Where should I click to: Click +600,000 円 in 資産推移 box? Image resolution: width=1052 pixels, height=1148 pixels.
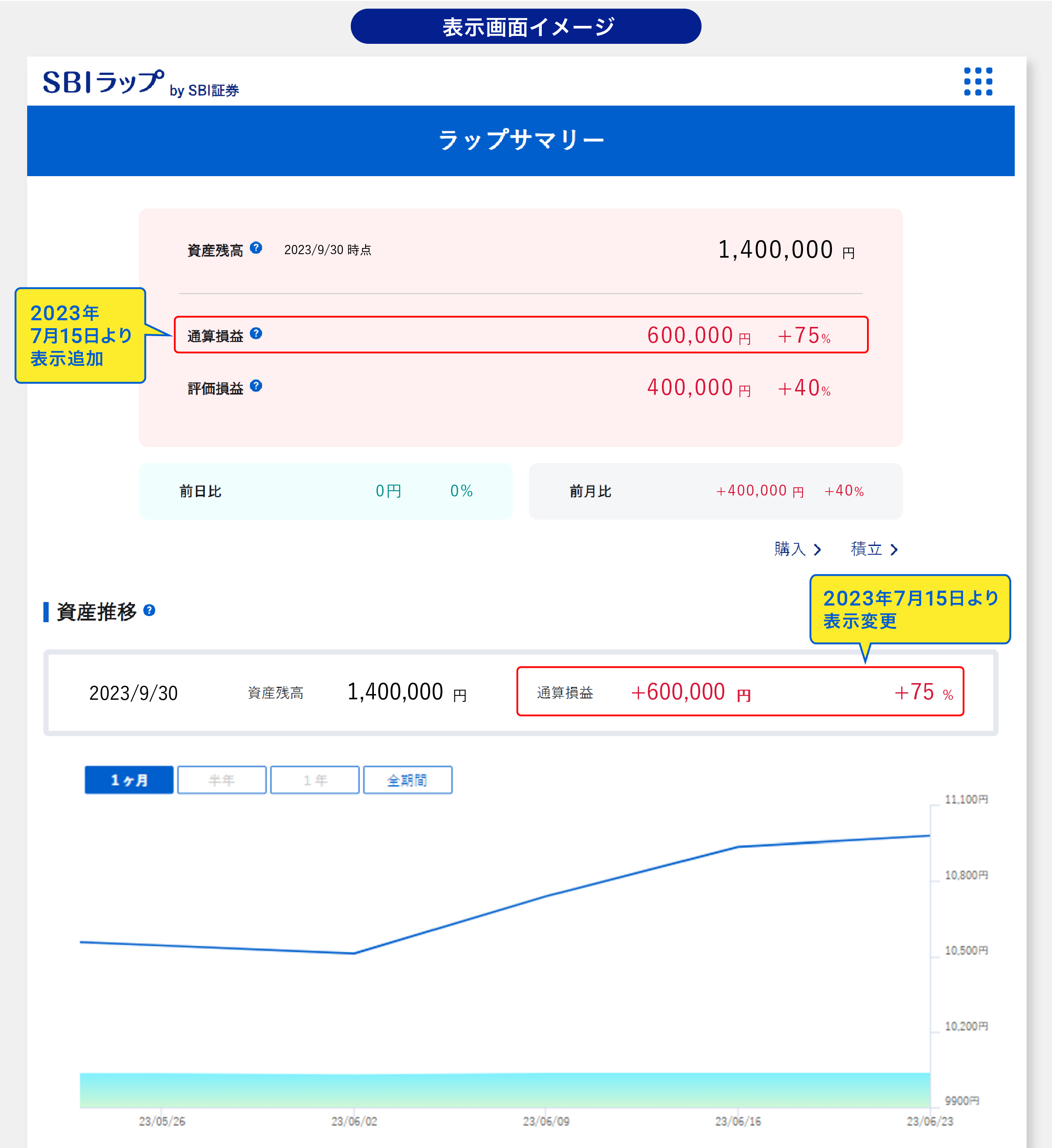tap(690, 692)
